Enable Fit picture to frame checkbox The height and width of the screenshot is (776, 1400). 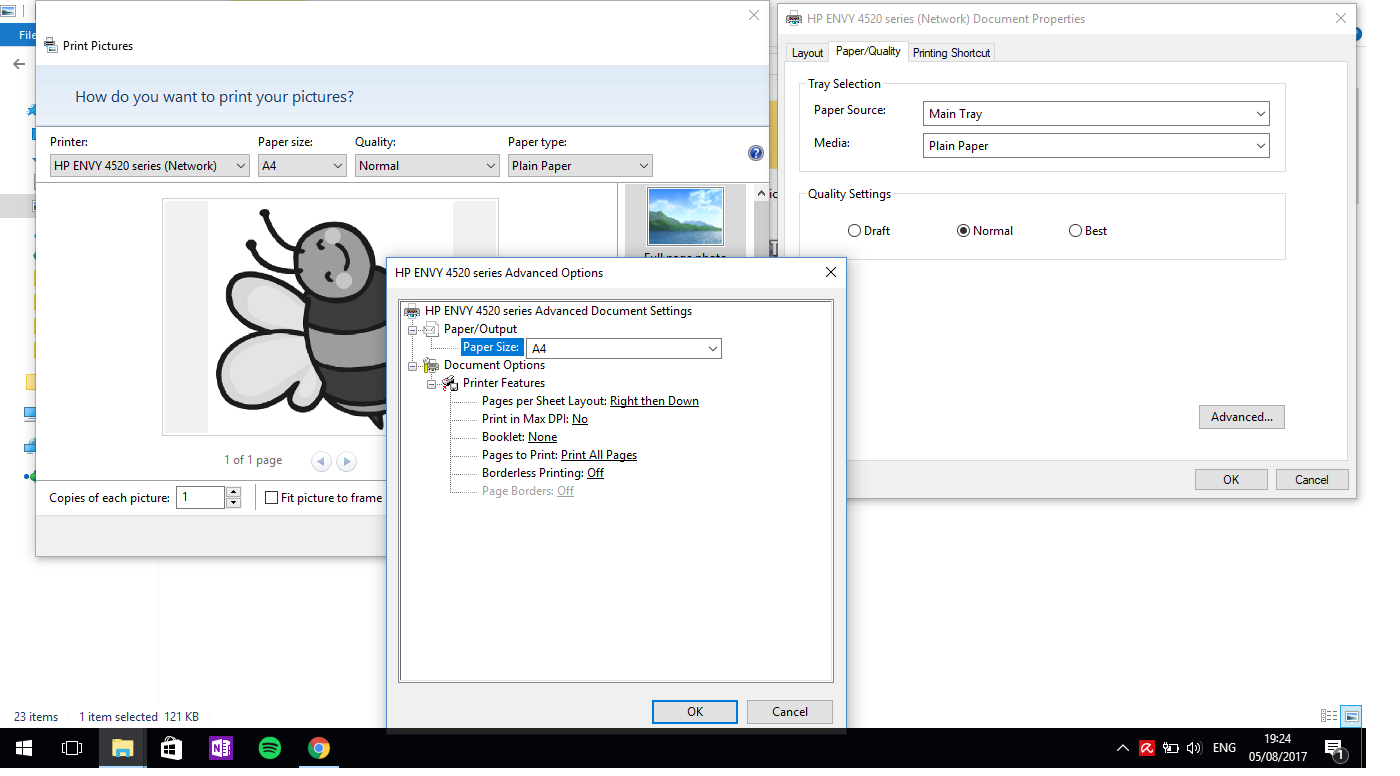(271, 498)
